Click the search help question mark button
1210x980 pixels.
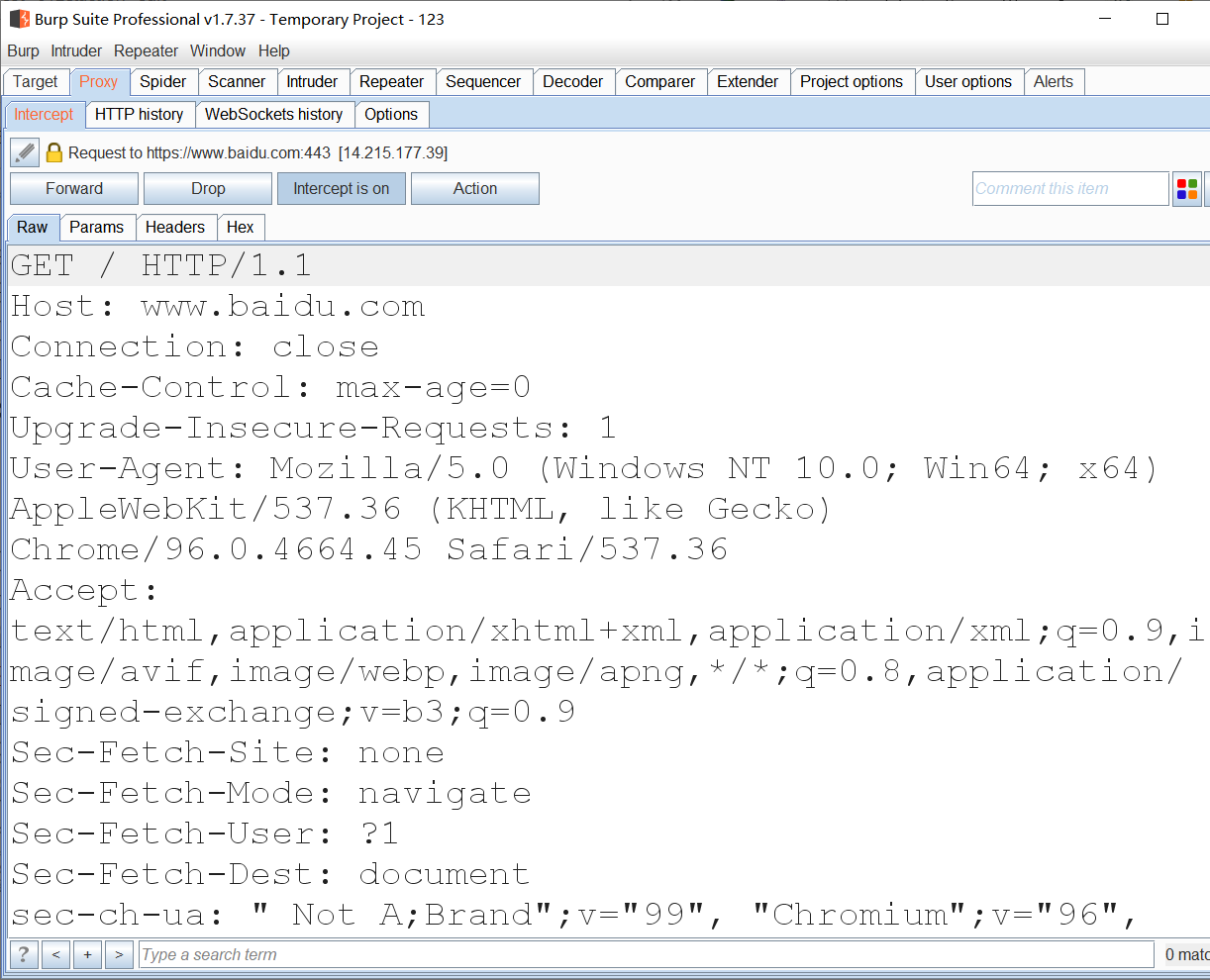coord(23,954)
